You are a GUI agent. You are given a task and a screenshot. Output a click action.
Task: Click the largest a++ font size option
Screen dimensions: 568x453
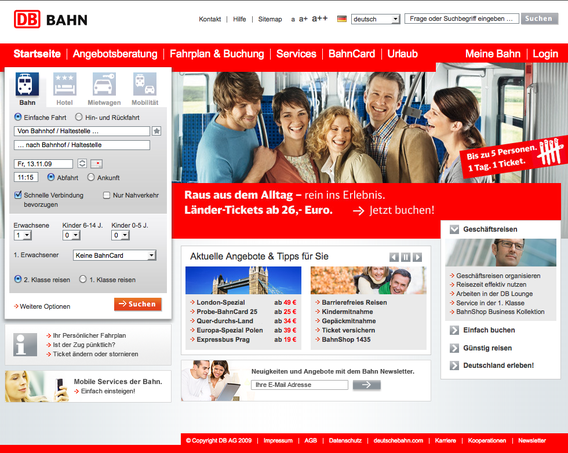pos(320,18)
